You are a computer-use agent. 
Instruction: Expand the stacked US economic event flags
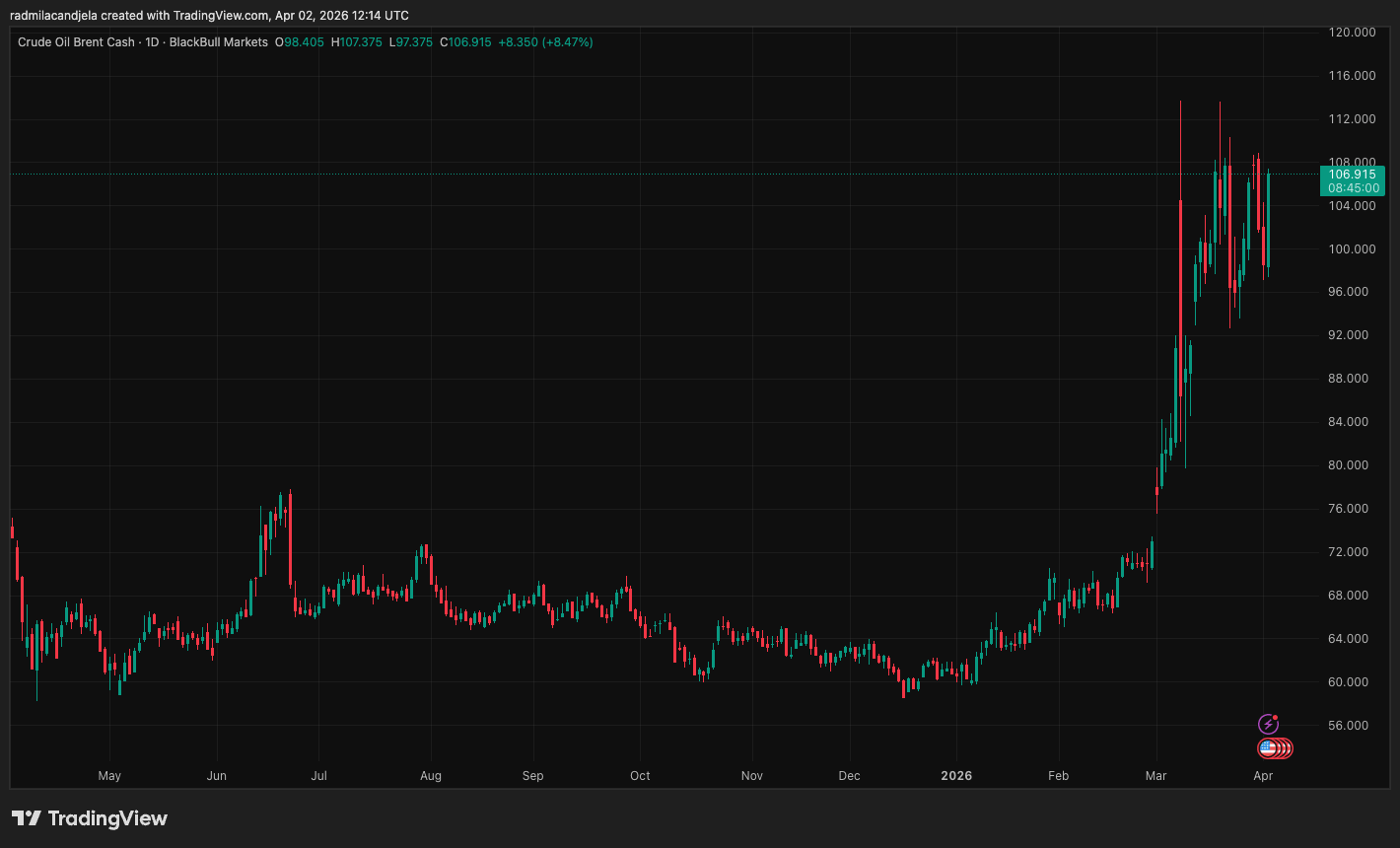point(1282,747)
